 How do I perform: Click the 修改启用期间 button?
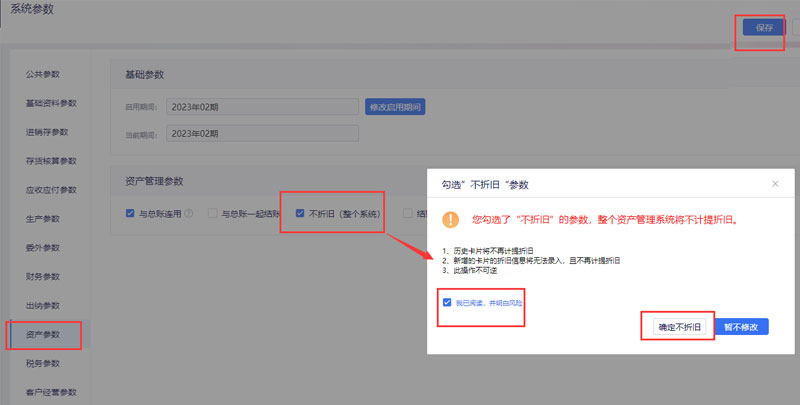[395, 107]
